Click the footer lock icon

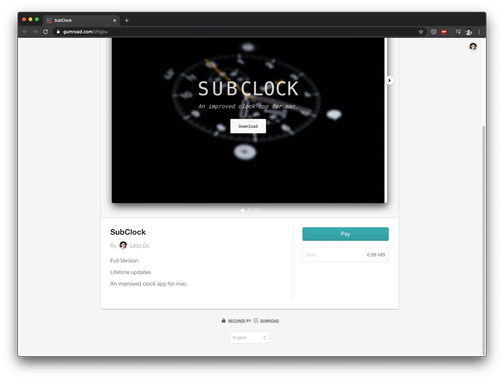pos(223,320)
